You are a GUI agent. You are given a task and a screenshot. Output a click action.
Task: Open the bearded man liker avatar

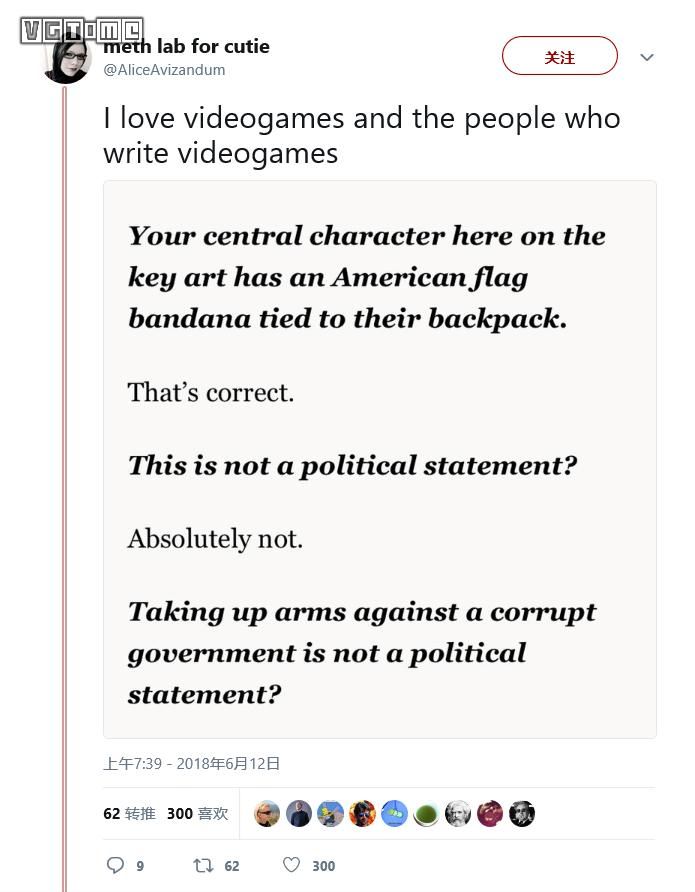pyautogui.click(x=458, y=813)
